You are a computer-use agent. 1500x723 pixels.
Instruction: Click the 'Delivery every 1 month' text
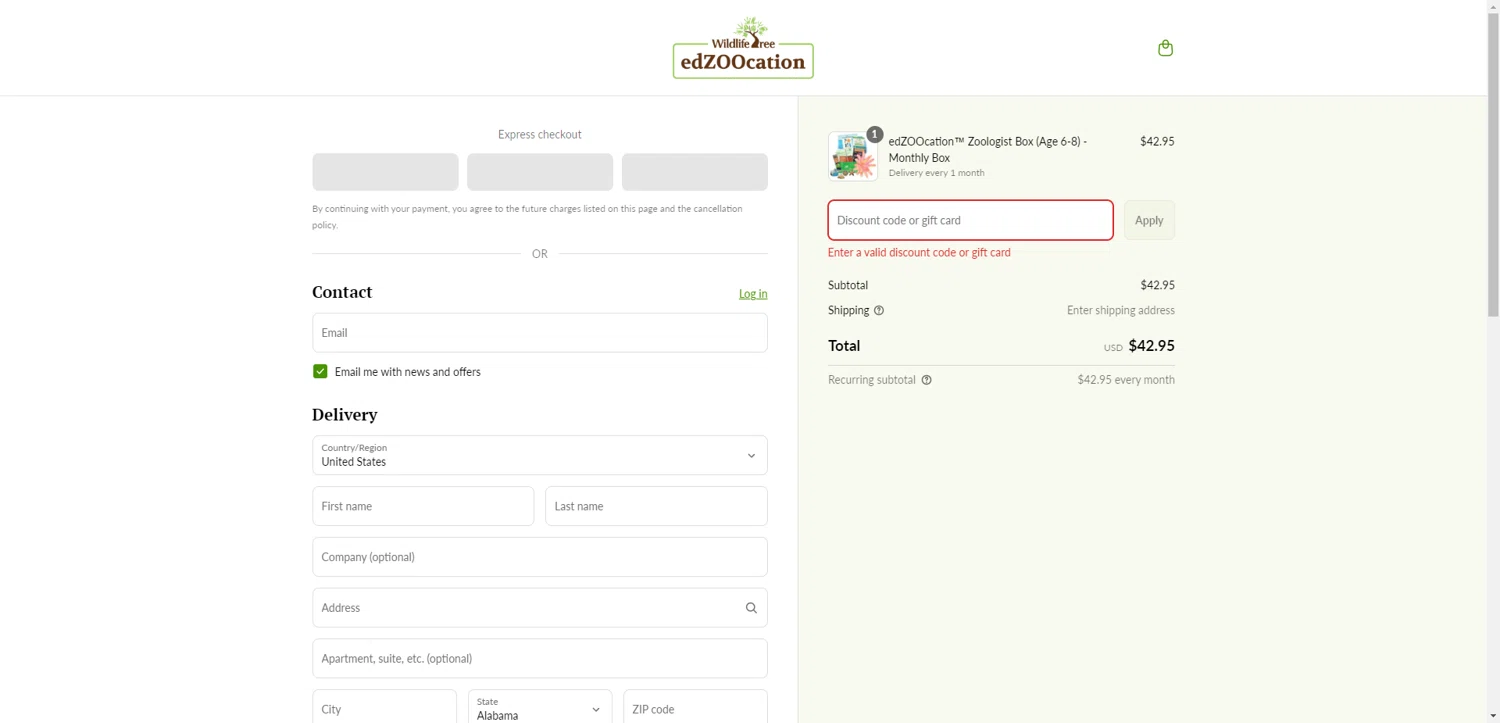tap(936, 173)
